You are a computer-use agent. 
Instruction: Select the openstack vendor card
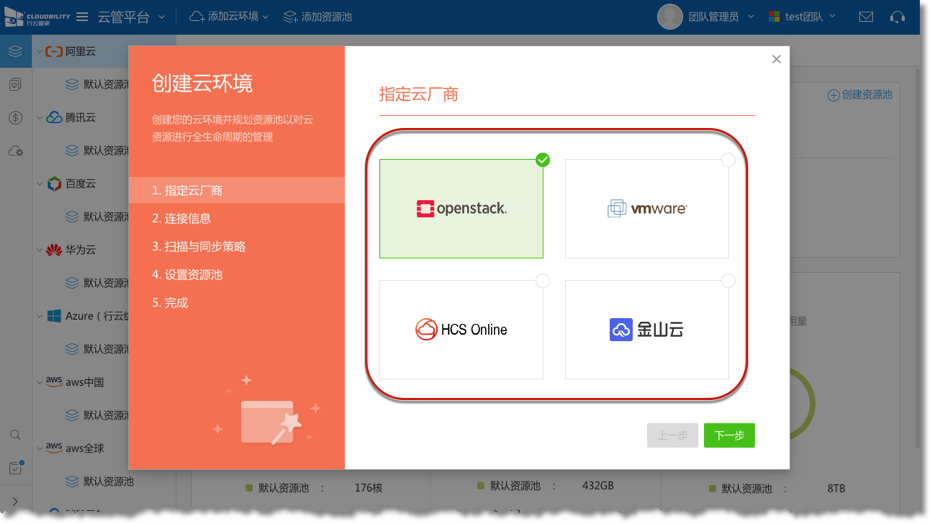coord(461,208)
